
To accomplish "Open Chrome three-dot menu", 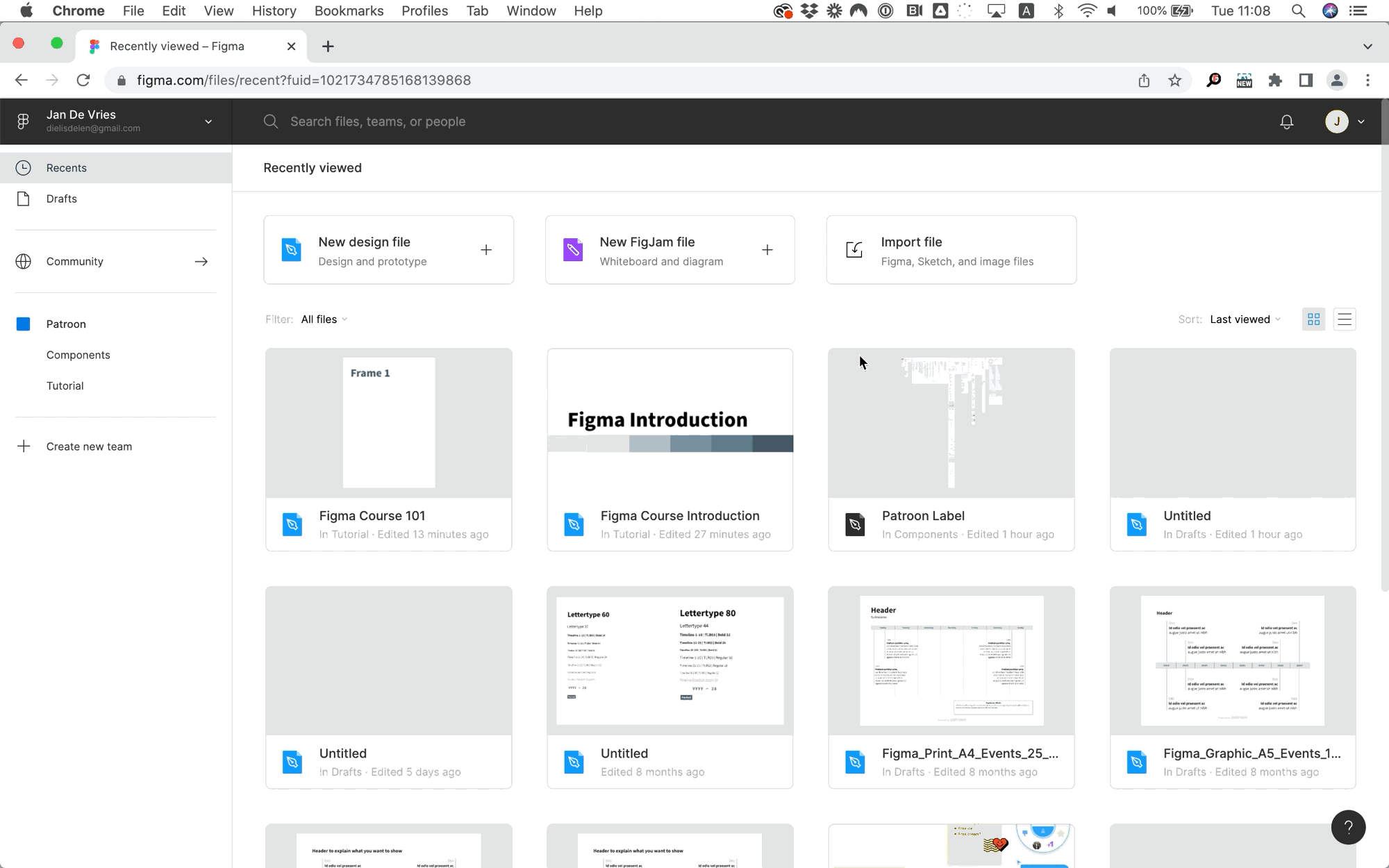I will pos(1367,81).
